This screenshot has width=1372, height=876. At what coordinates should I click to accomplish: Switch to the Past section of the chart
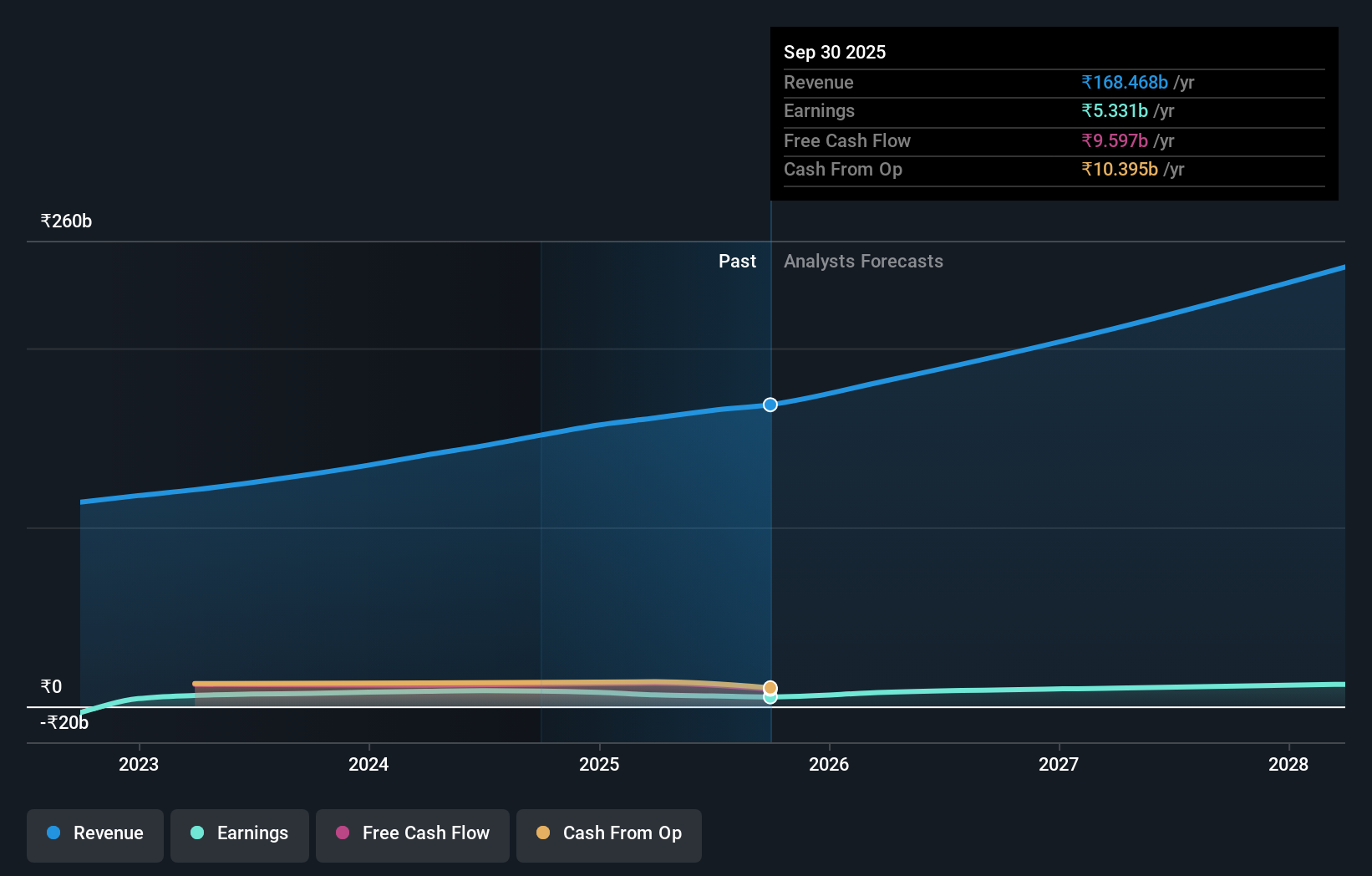click(x=737, y=261)
